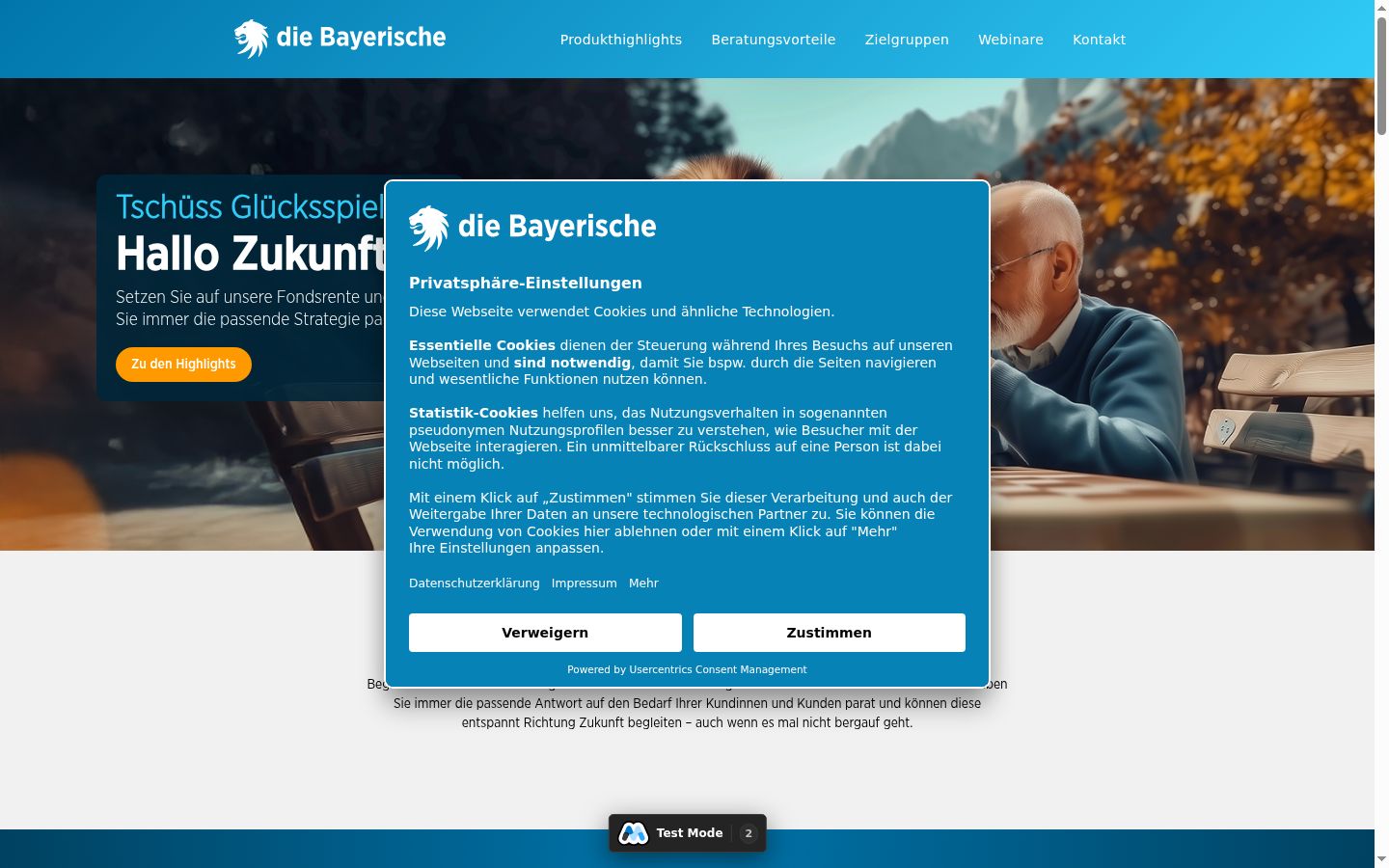Navigate to Kontakt
The height and width of the screenshot is (868, 1389).
pos(1100,40)
